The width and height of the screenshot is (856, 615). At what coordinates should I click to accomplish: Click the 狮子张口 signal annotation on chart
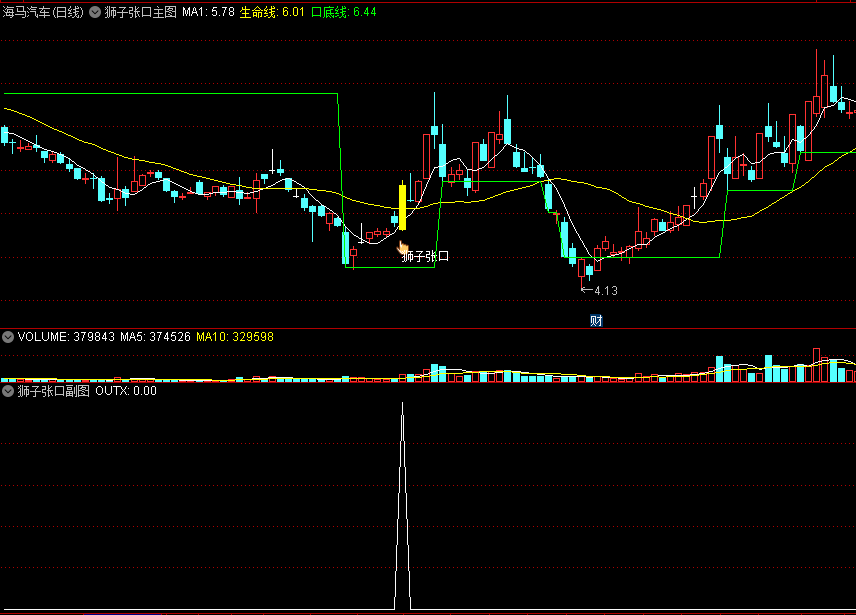coord(425,256)
